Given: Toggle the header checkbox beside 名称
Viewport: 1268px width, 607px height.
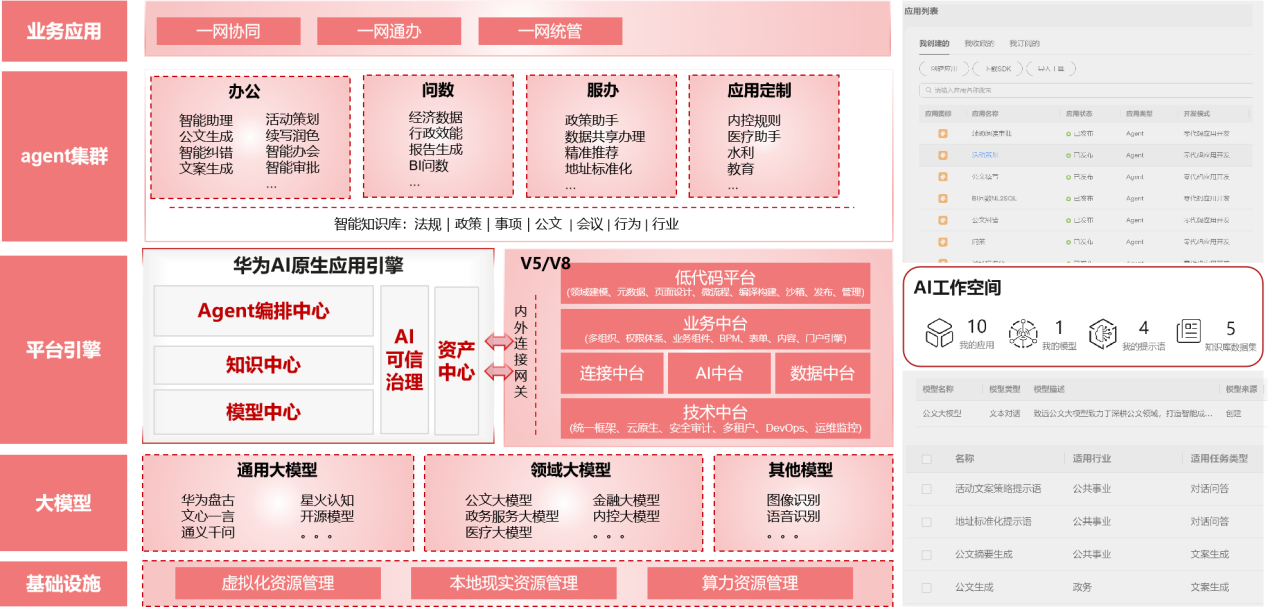Looking at the screenshot, I should pos(927,459).
